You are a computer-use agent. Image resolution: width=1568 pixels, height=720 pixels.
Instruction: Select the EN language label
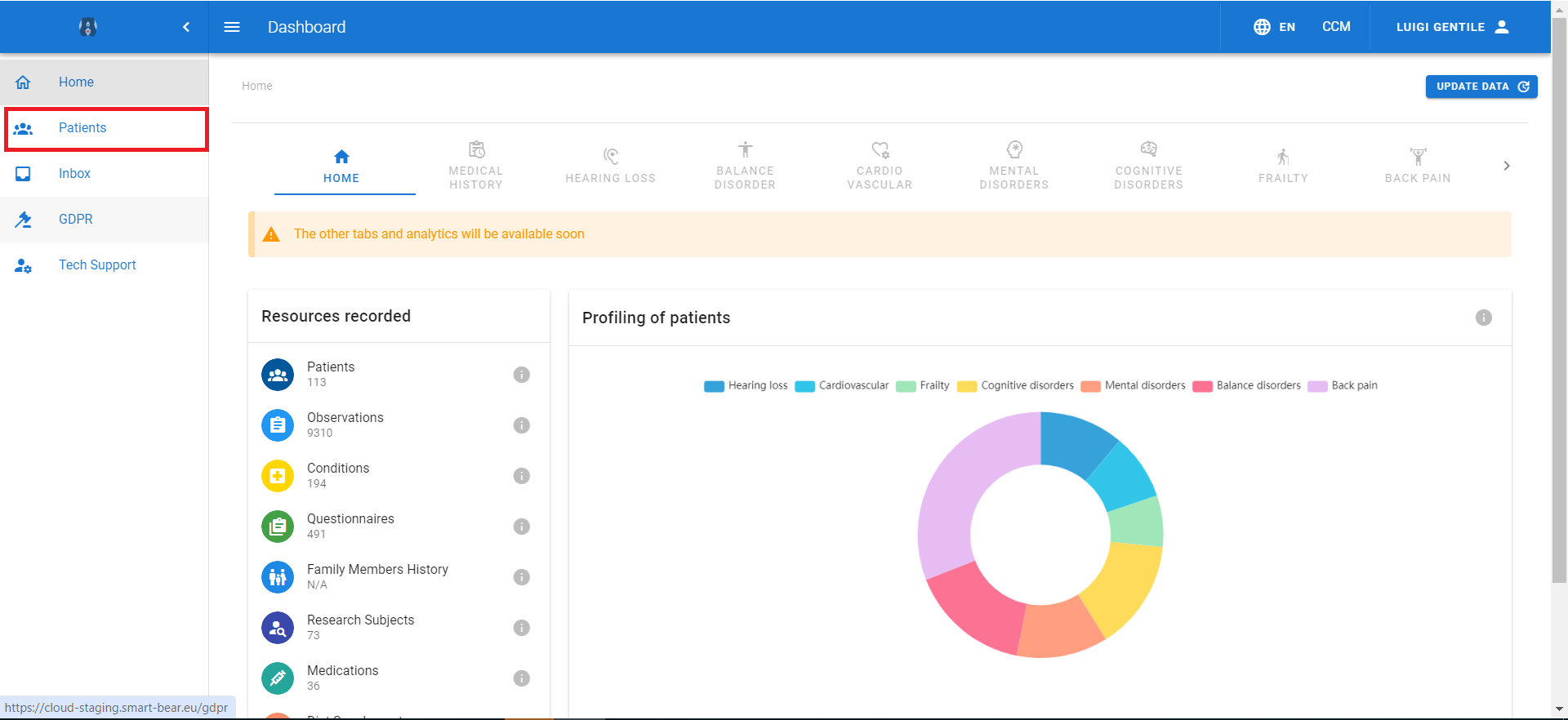pos(1287,27)
